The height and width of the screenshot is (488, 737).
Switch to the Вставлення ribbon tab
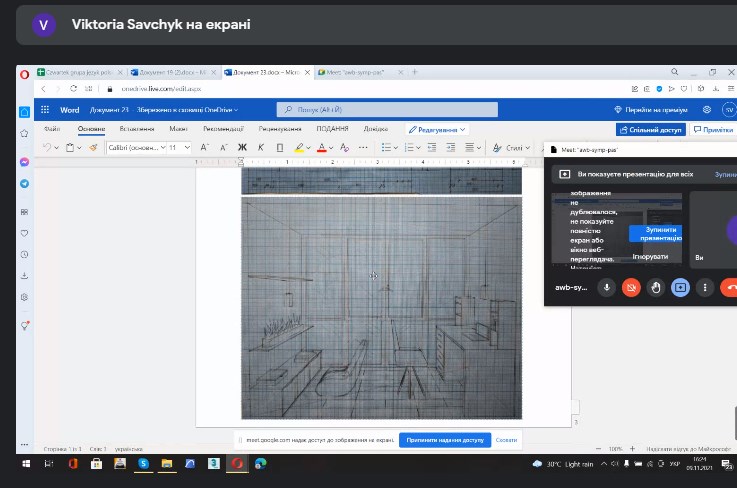point(137,128)
